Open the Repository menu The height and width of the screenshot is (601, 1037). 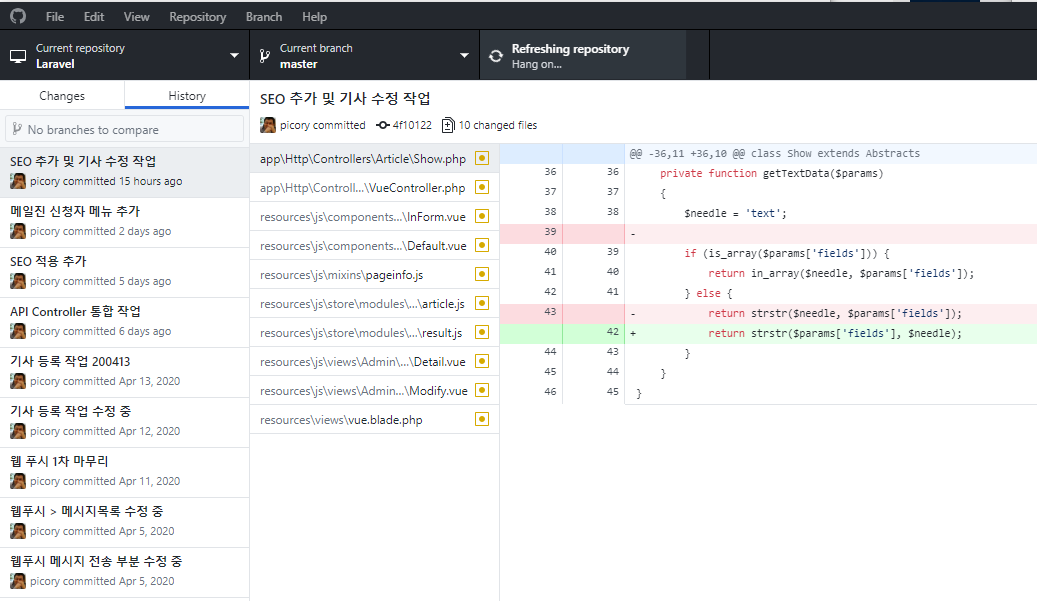tap(197, 16)
